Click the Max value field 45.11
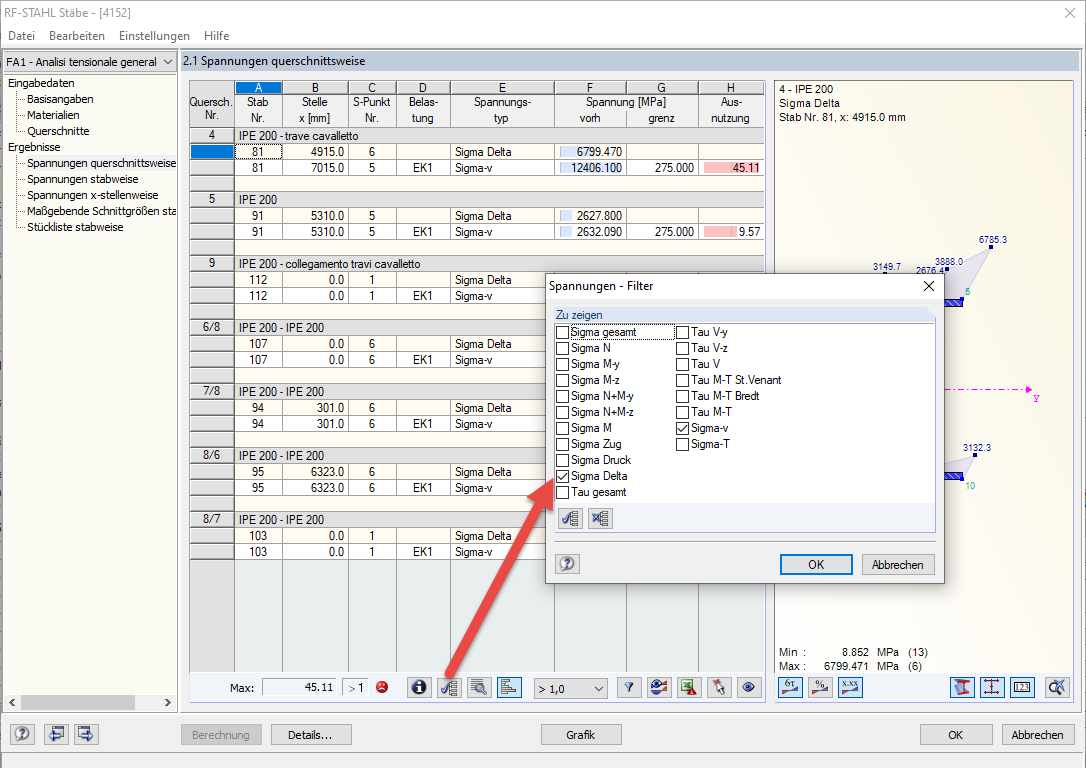 (x=299, y=688)
